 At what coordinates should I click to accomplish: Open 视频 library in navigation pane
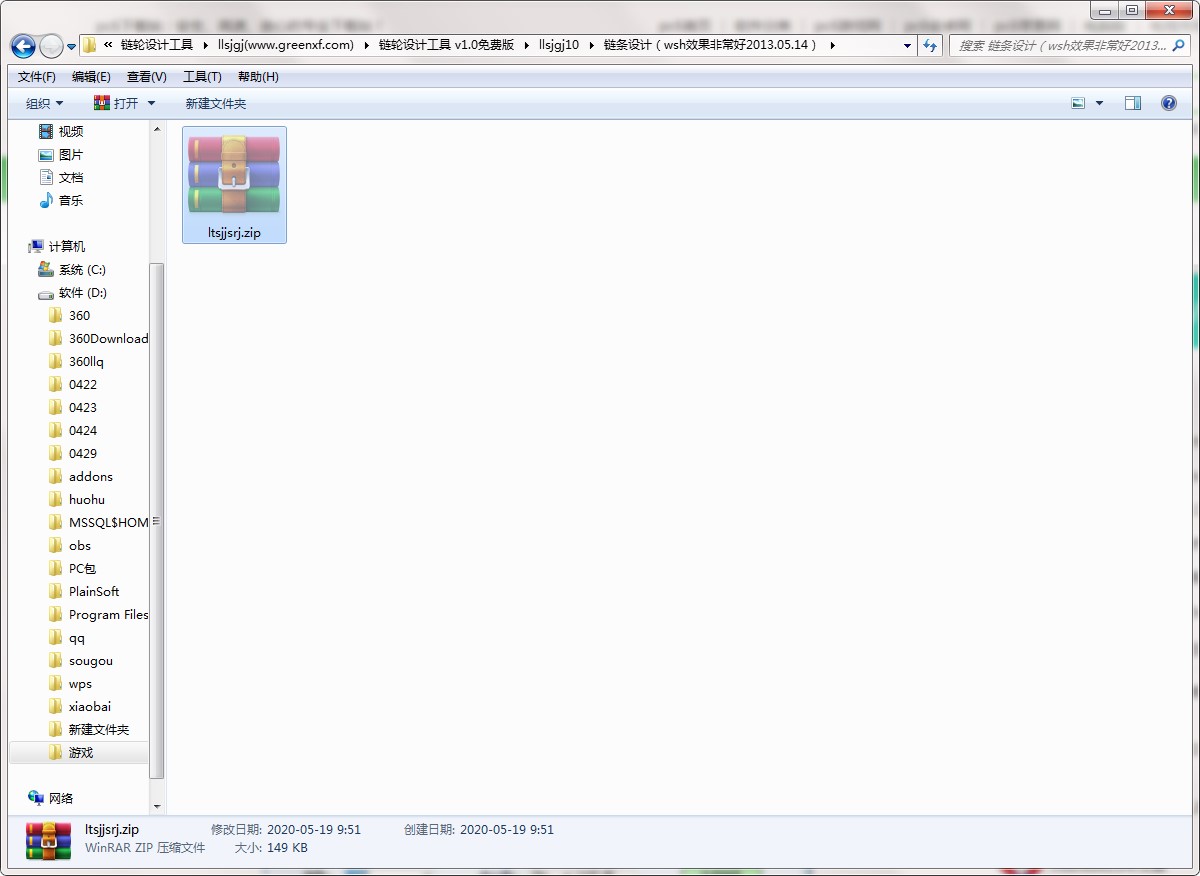click(x=61, y=131)
